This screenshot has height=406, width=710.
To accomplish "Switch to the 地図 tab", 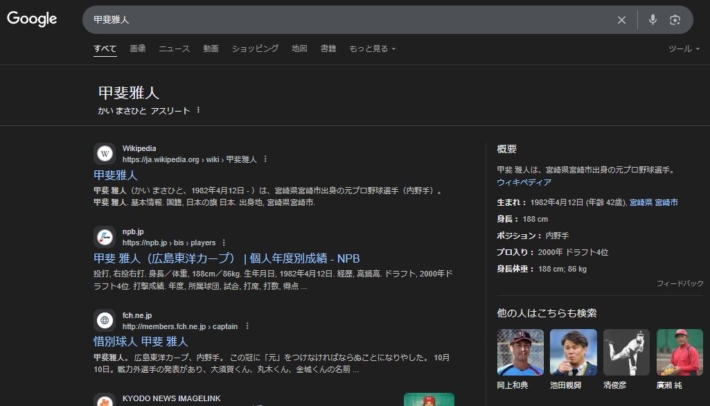I will tap(299, 48).
